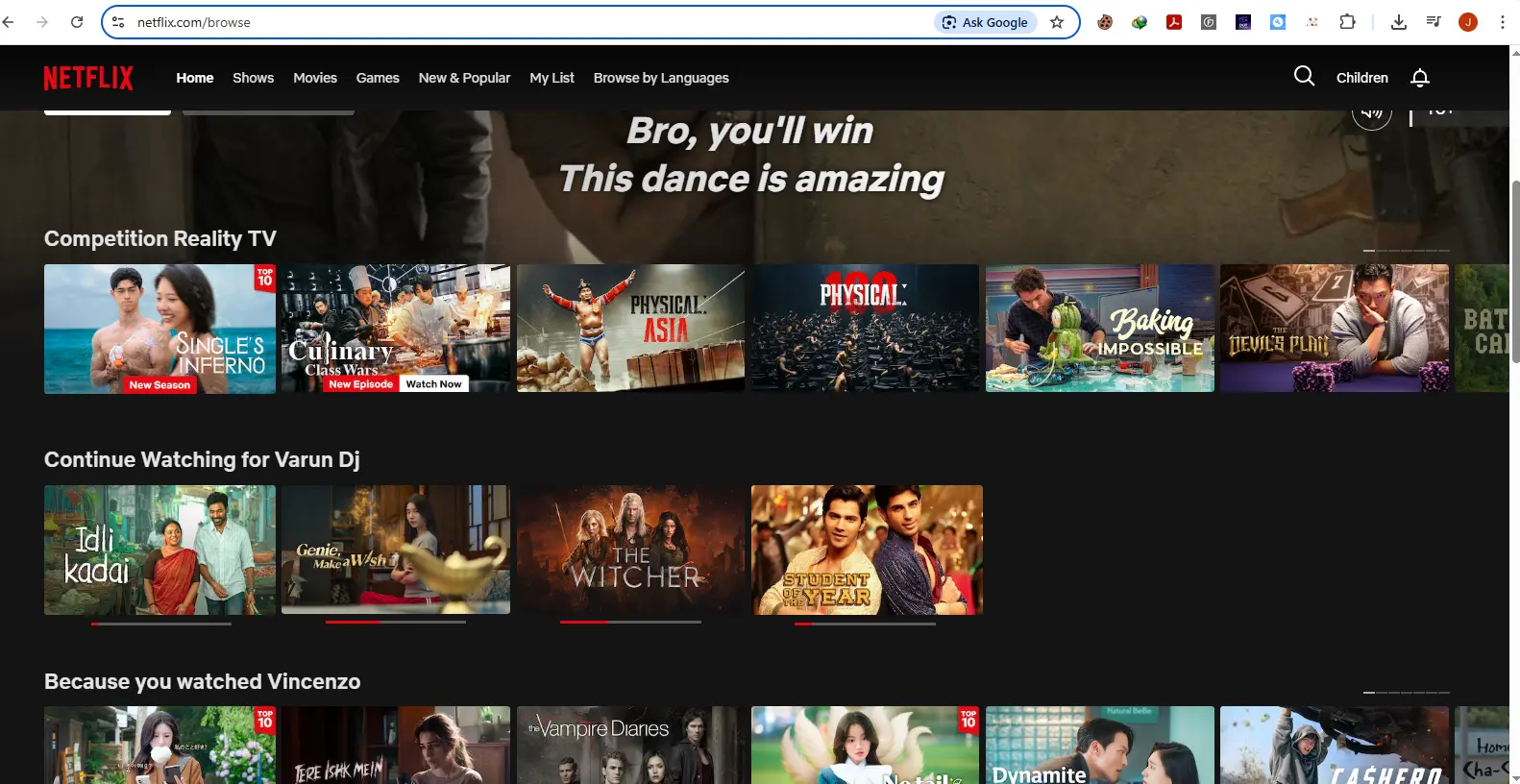Bookmark this page with the star icon
Image resolution: width=1520 pixels, height=784 pixels.
click(x=1057, y=22)
